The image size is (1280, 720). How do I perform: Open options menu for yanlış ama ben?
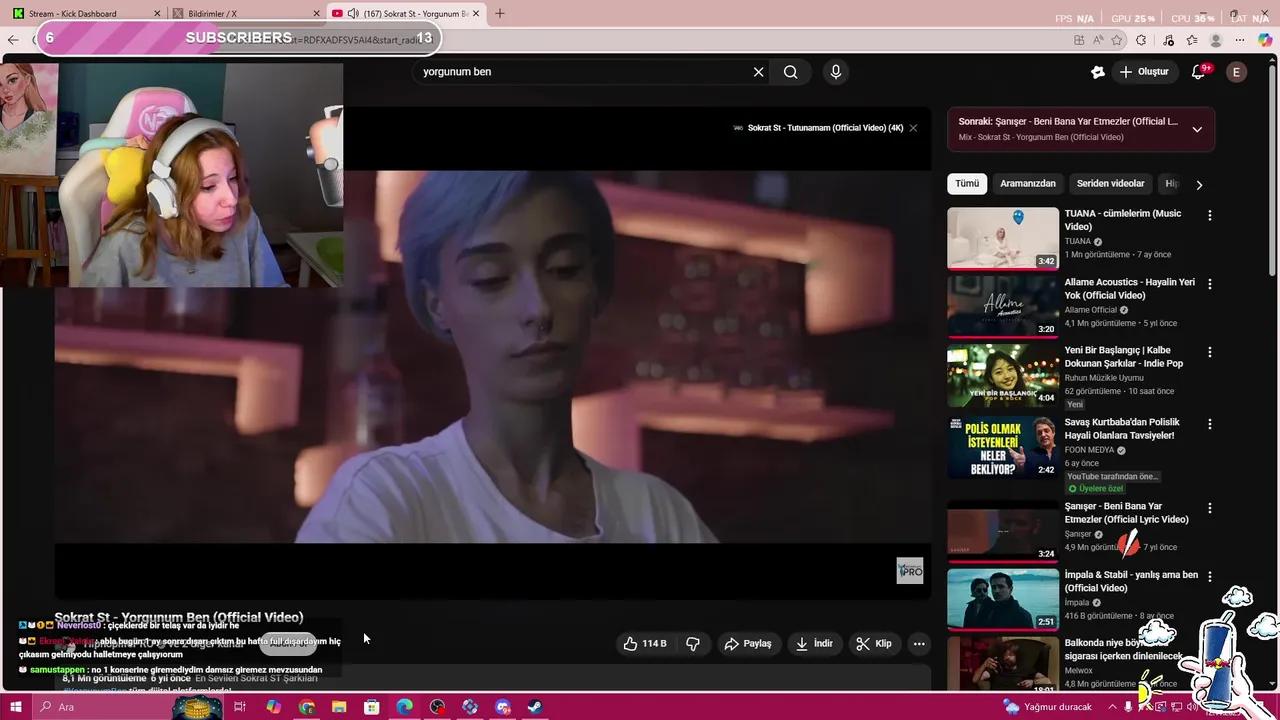point(1210,576)
